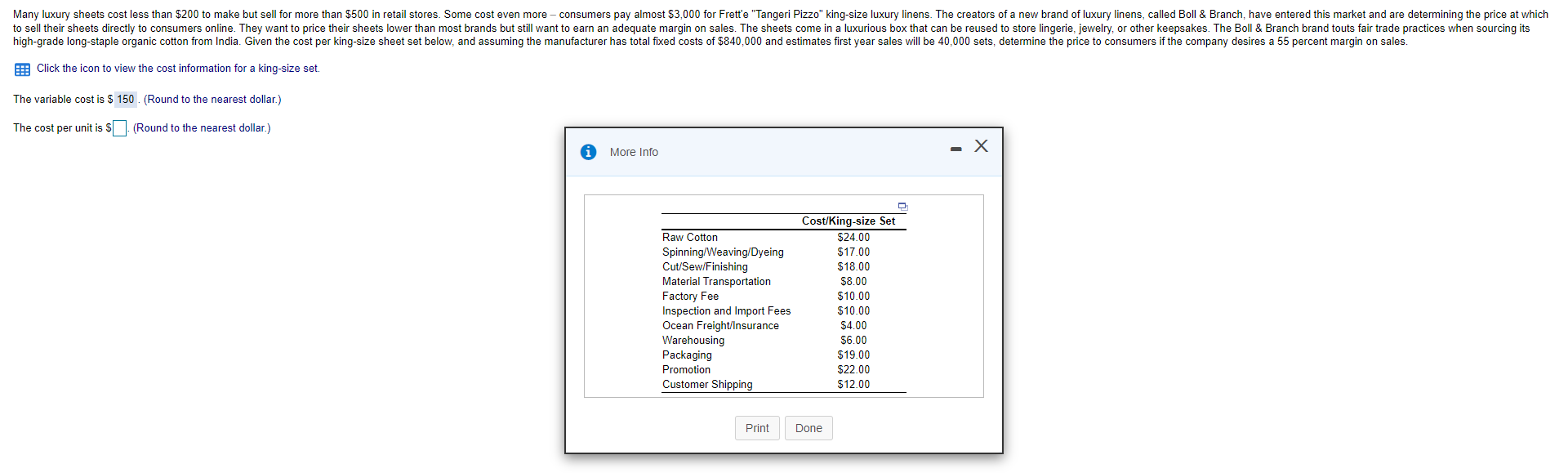The image size is (1568, 473).
Task: Select the variable cost value 150
Action: click(x=125, y=100)
